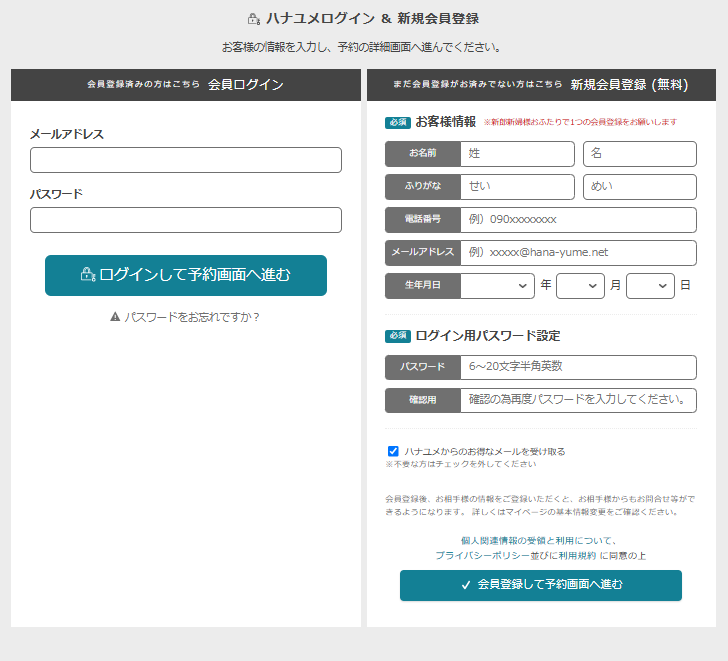Image resolution: width=728 pixels, height=661 pixels.
Task: Click the lock icon beside the ハナユメログイン title
Action: (x=254, y=19)
